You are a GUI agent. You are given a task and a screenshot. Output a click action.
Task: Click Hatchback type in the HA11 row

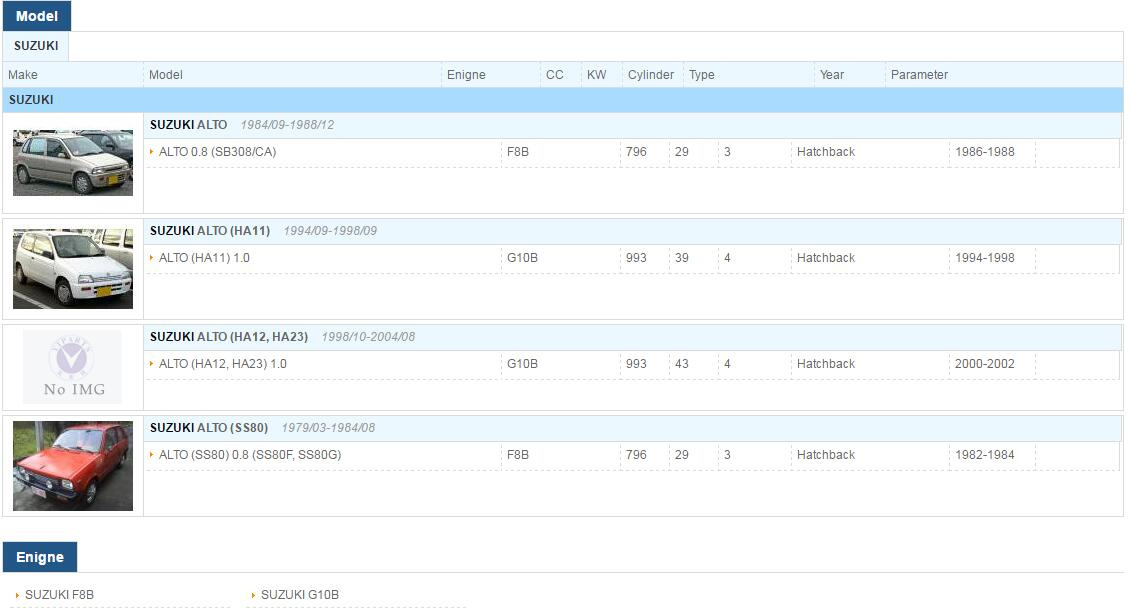click(x=826, y=258)
